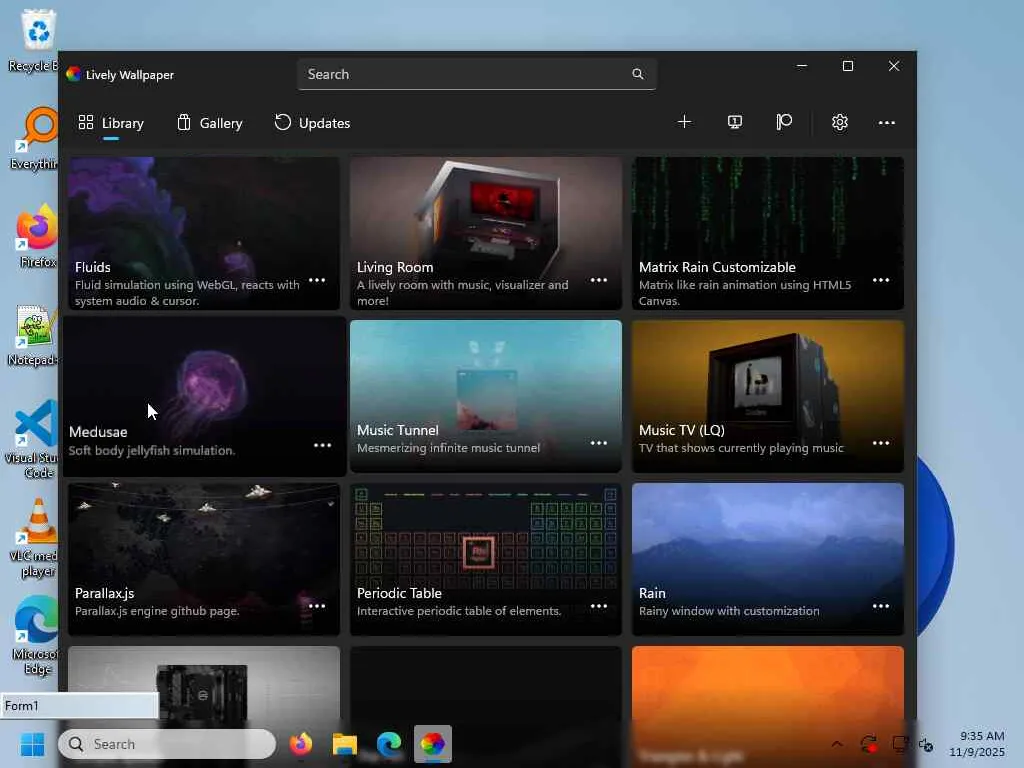
Task: Open more options for Medusae wallpaper
Action: (x=323, y=445)
